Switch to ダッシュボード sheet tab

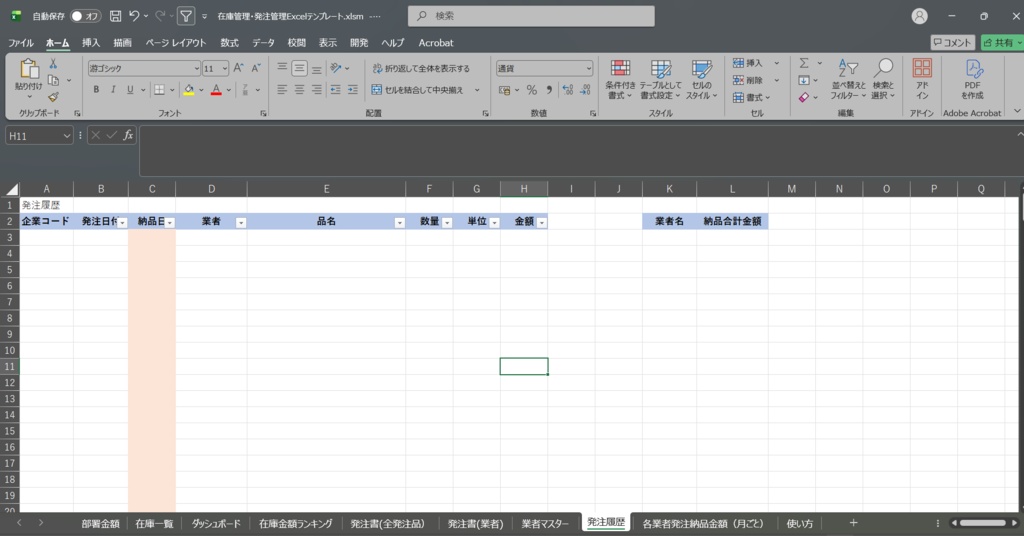[x=216, y=524]
